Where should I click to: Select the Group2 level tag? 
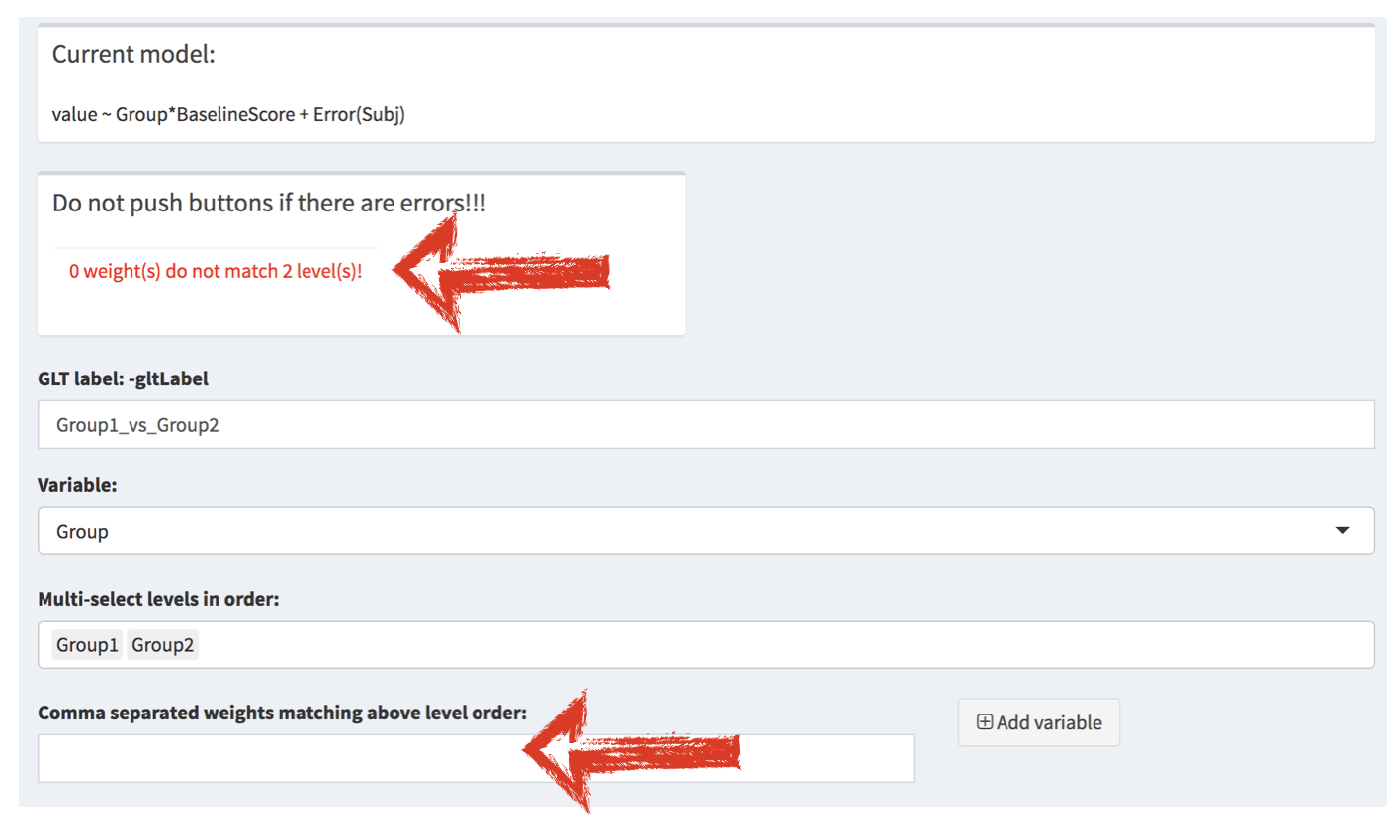162,645
